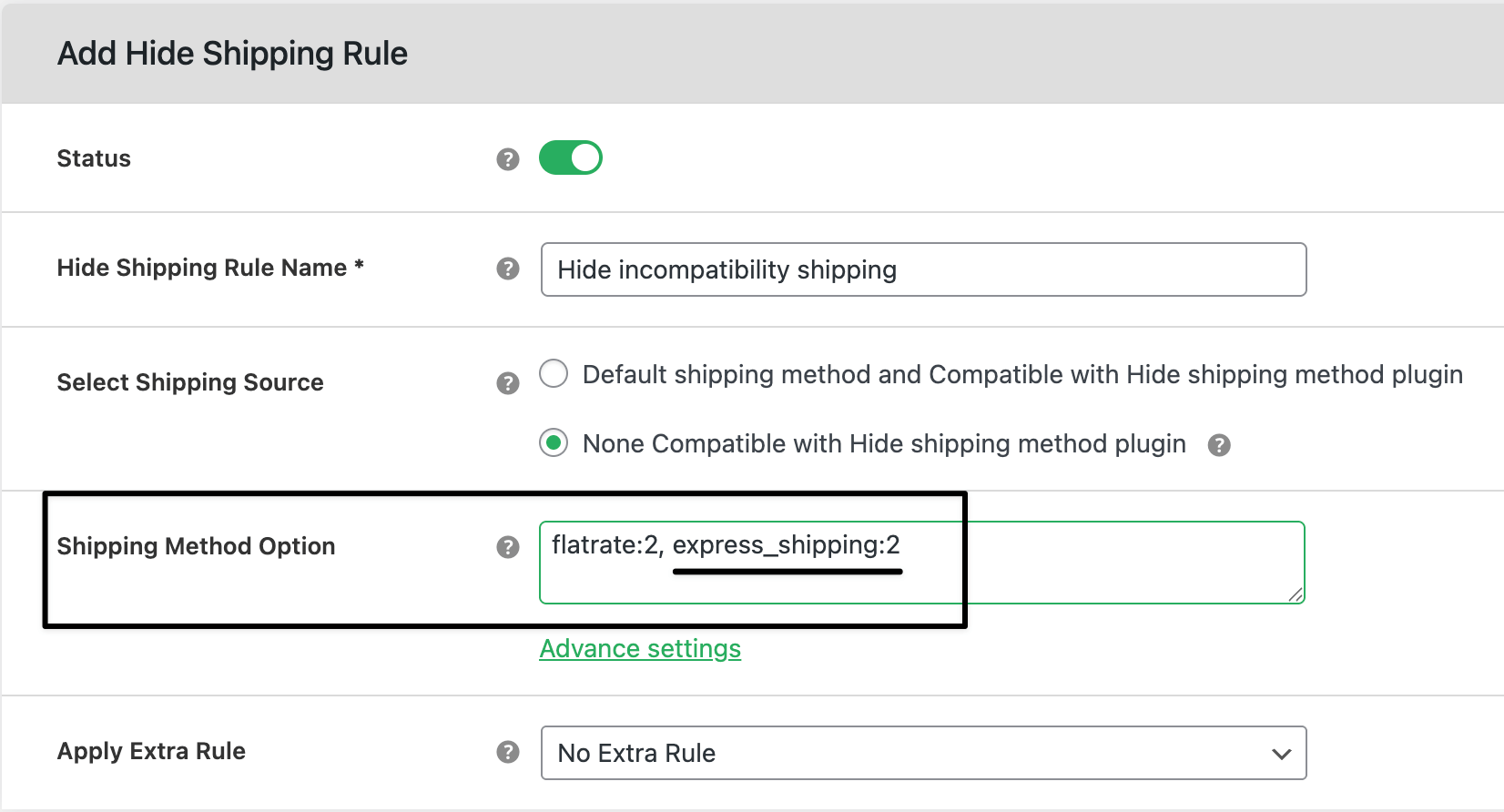The height and width of the screenshot is (812, 1504).
Task: Click the help icon beside Hide Shipping Rule Name
Action: (x=507, y=269)
